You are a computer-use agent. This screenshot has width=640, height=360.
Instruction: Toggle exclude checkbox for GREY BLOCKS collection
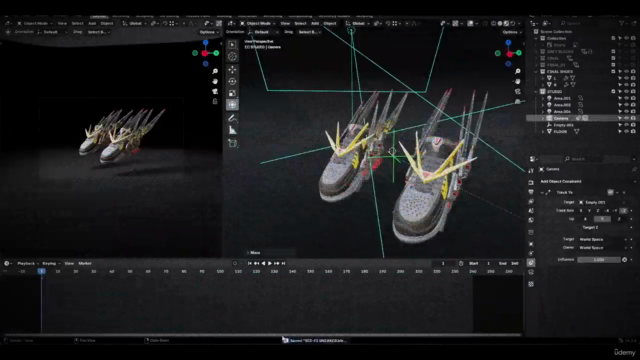click(613, 51)
